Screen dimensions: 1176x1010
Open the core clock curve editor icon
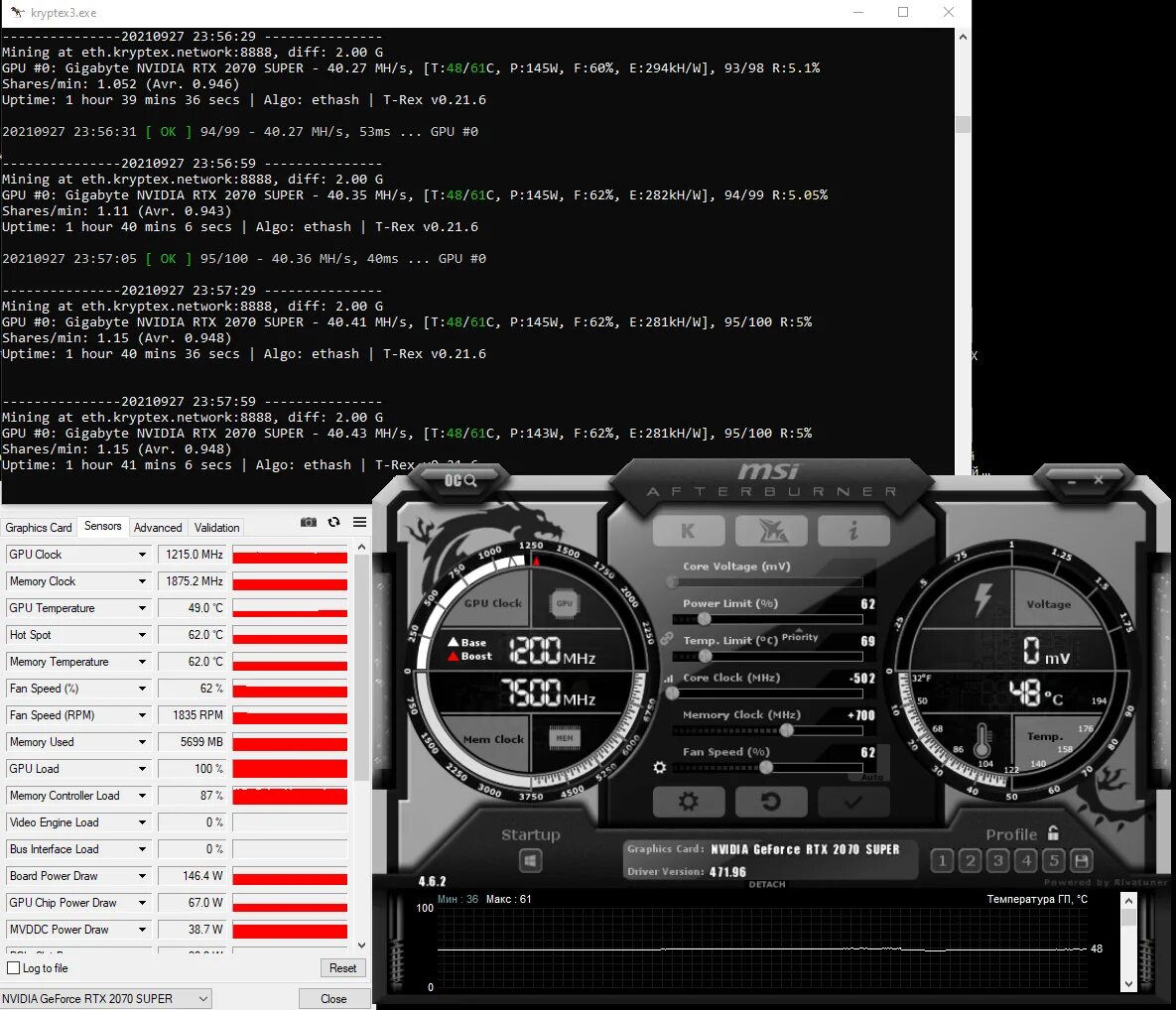tap(668, 678)
